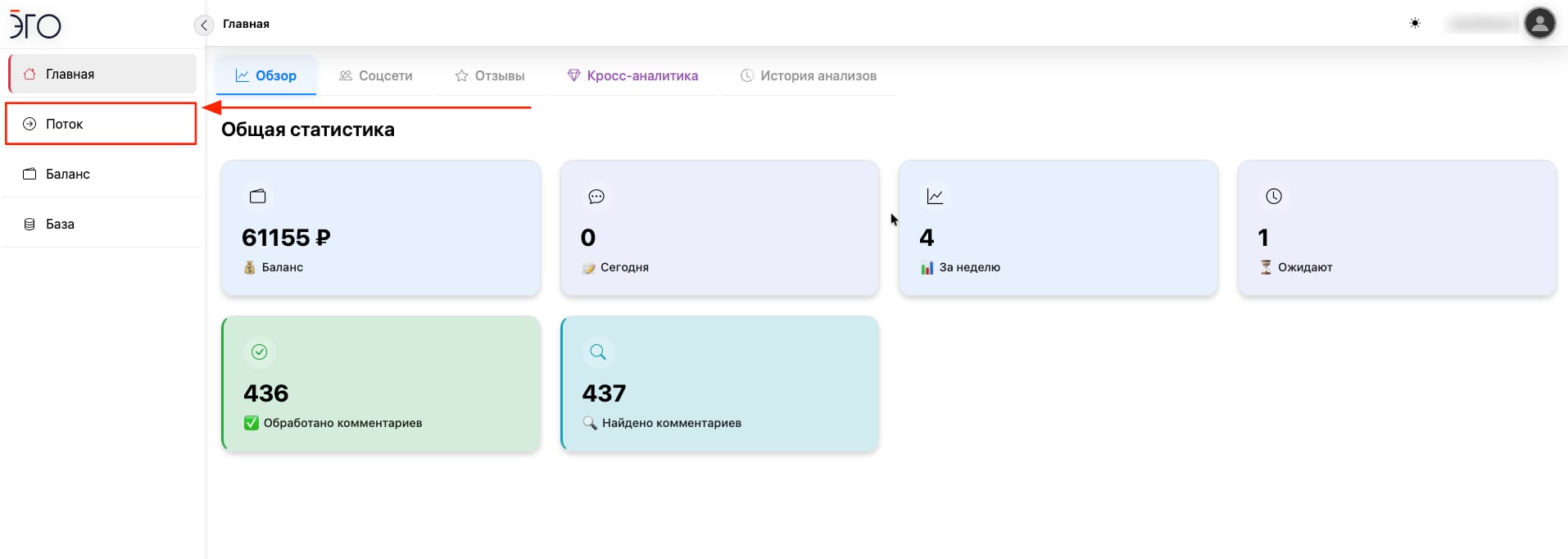Screen dimensions: 1568x559
Task: Click the chart icon in За неделю card
Action: click(x=935, y=197)
